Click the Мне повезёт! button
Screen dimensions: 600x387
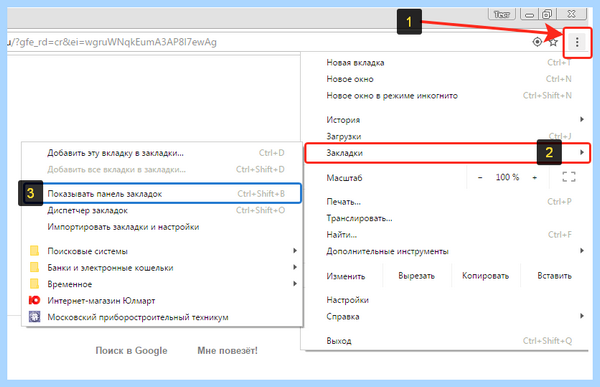[227, 351]
